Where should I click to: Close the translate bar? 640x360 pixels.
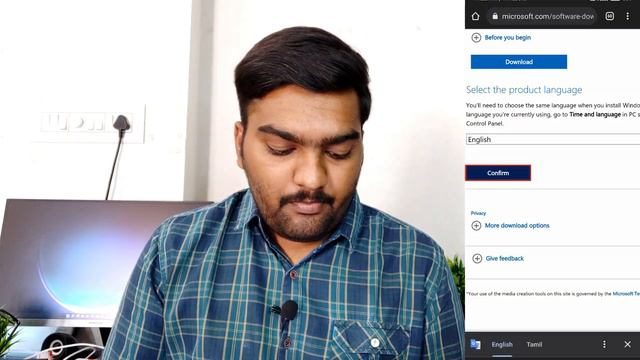[627, 344]
